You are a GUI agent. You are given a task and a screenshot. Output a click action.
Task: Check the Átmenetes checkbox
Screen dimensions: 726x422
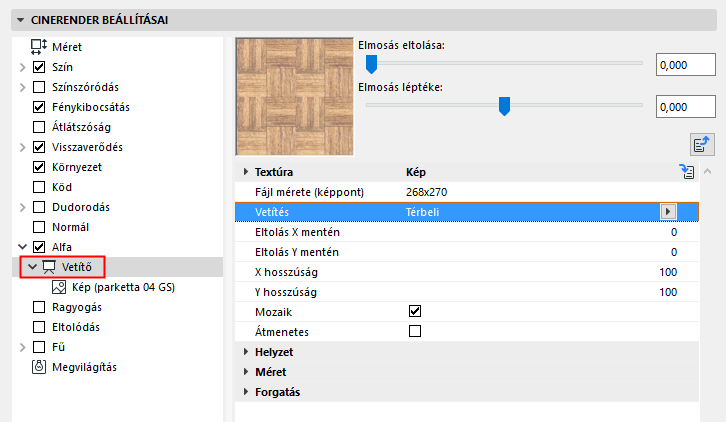click(x=415, y=331)
